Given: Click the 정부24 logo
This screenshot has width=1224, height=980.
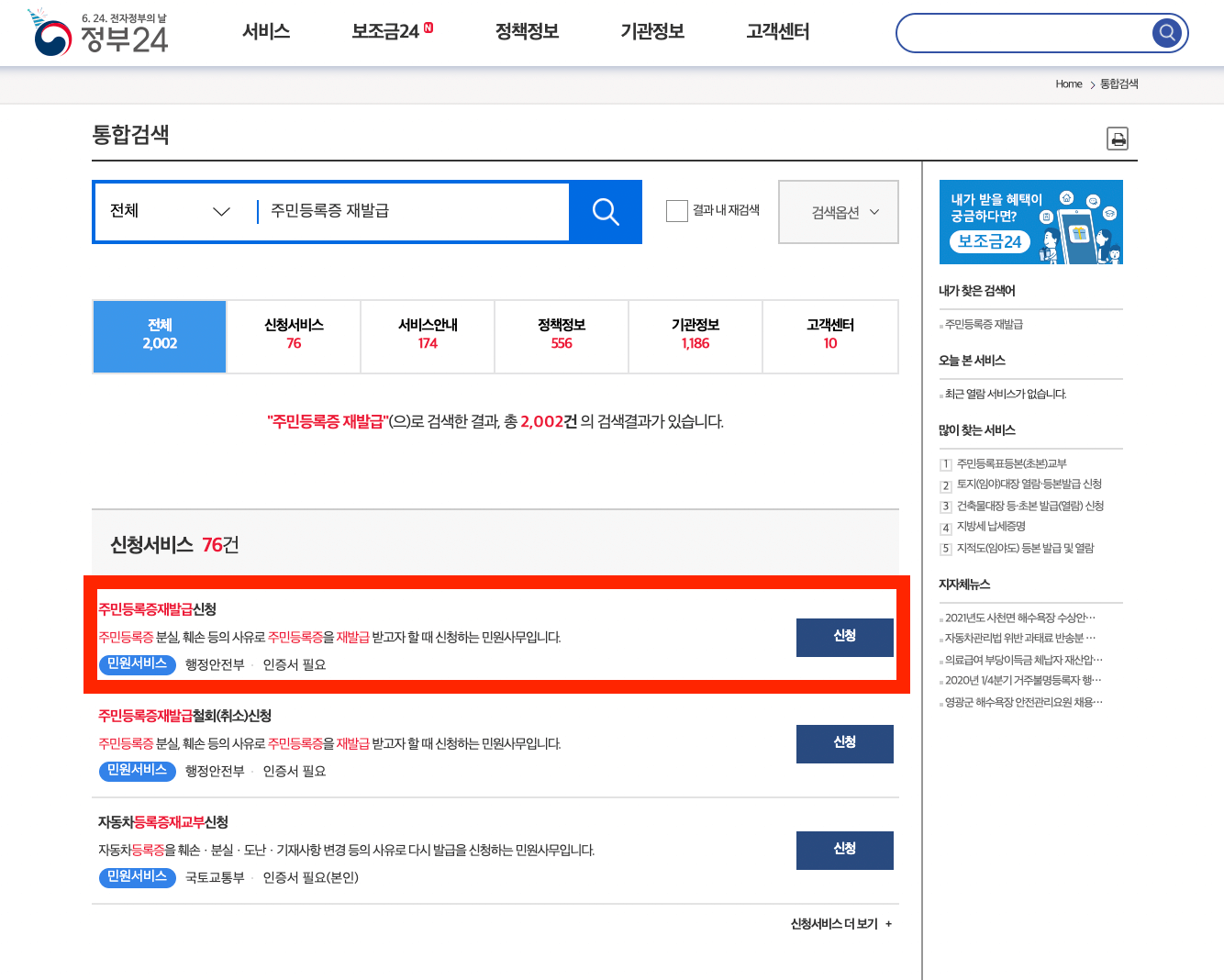Looking at the screenshot, I should [x=97, y=34].
